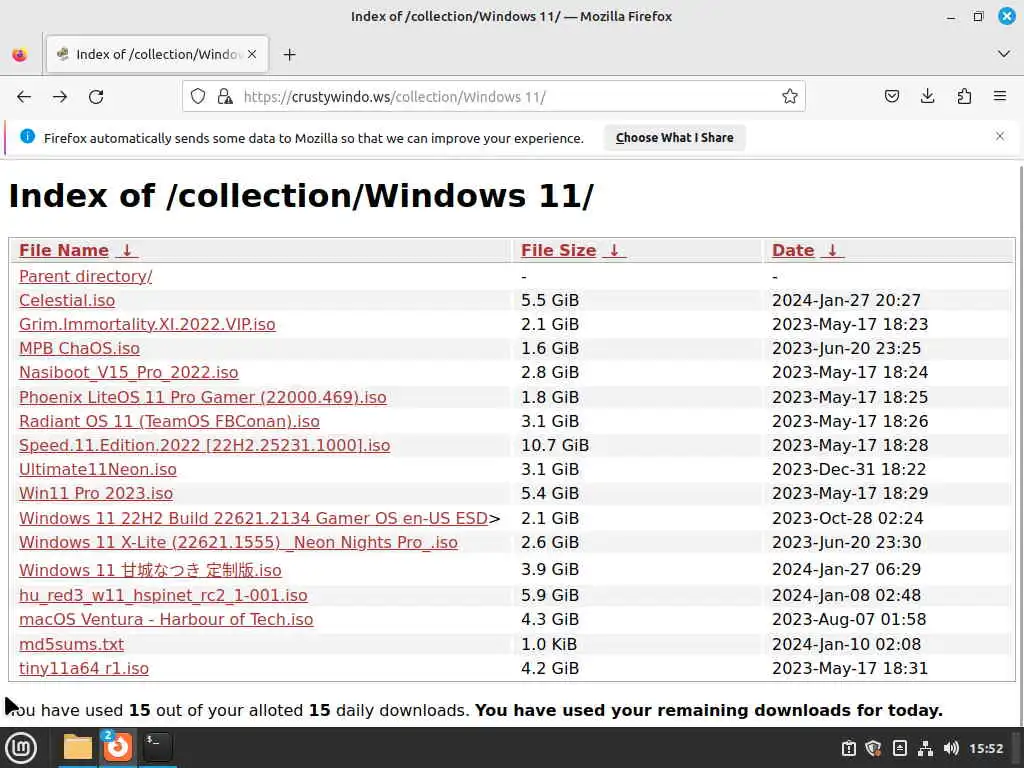Click the page vertical scrollbar
Viewport: 1024px width, 768px height.
coord(1020,444)
